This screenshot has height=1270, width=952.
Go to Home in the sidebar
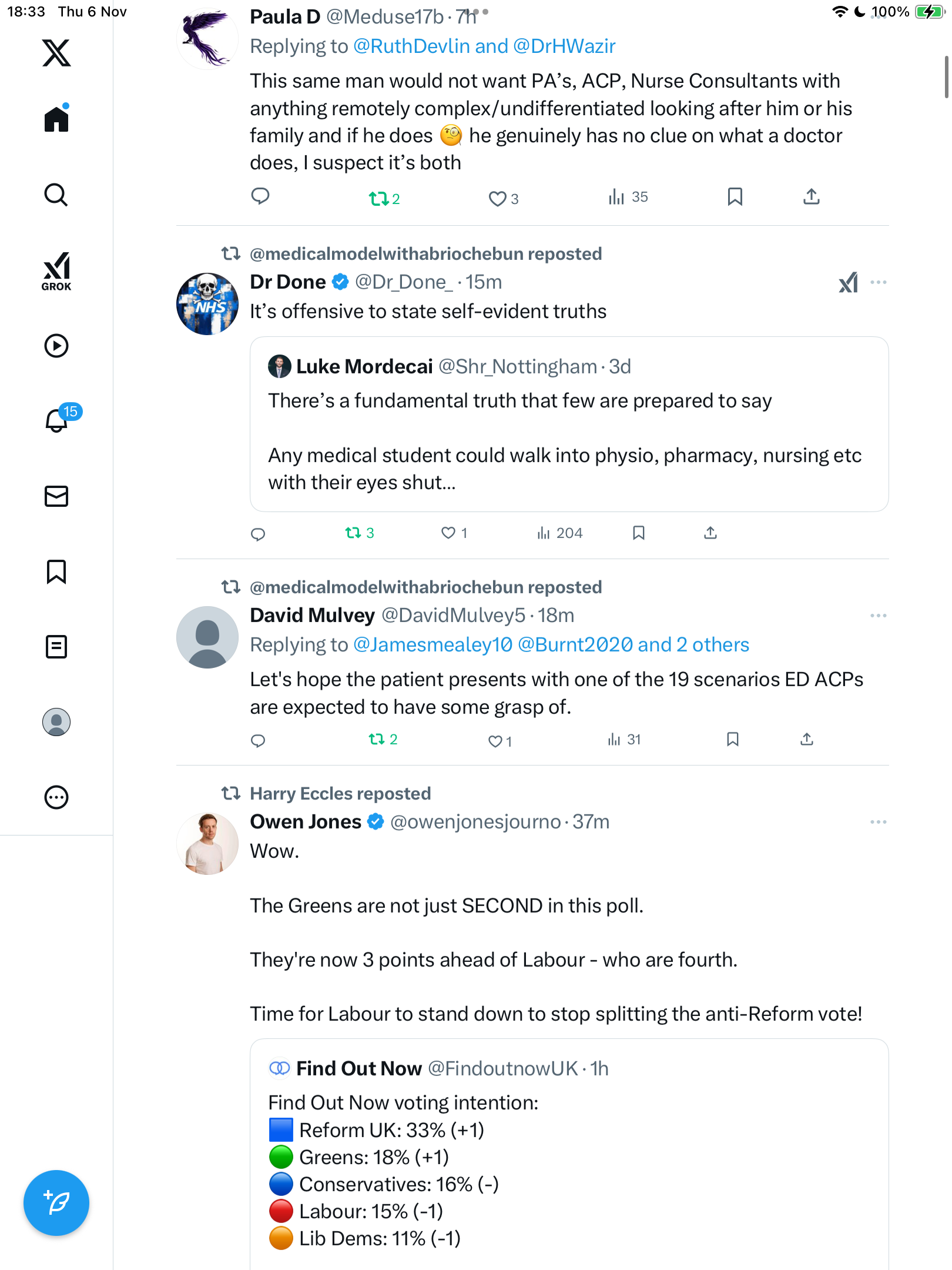[56, 119]
